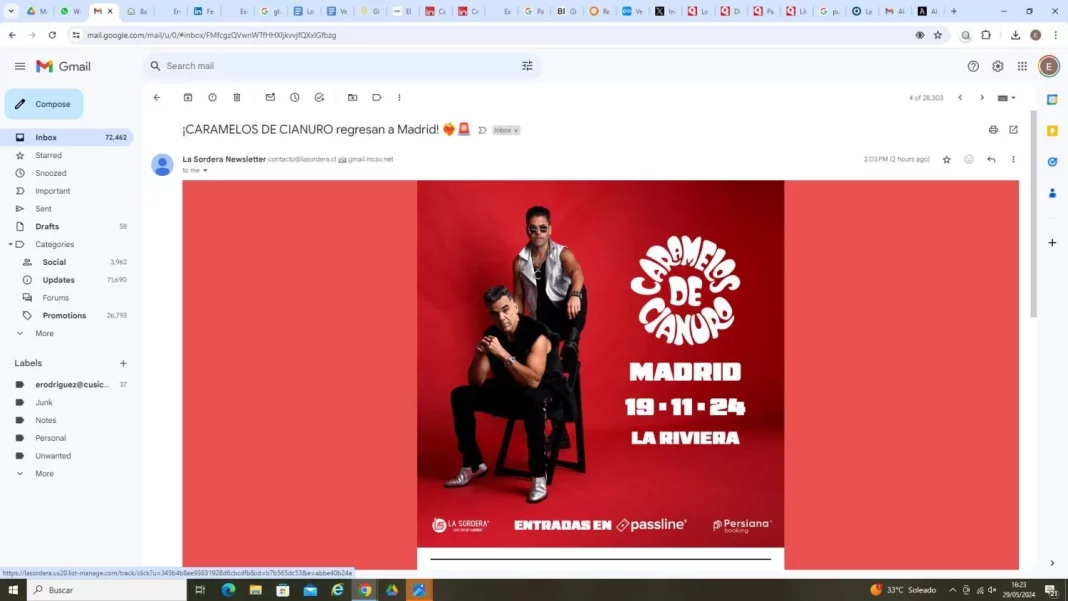Viewport: 1068px width, 601px height.
Task: Collapse the Gmail main menu sidebar
Action: coord(20,66)
